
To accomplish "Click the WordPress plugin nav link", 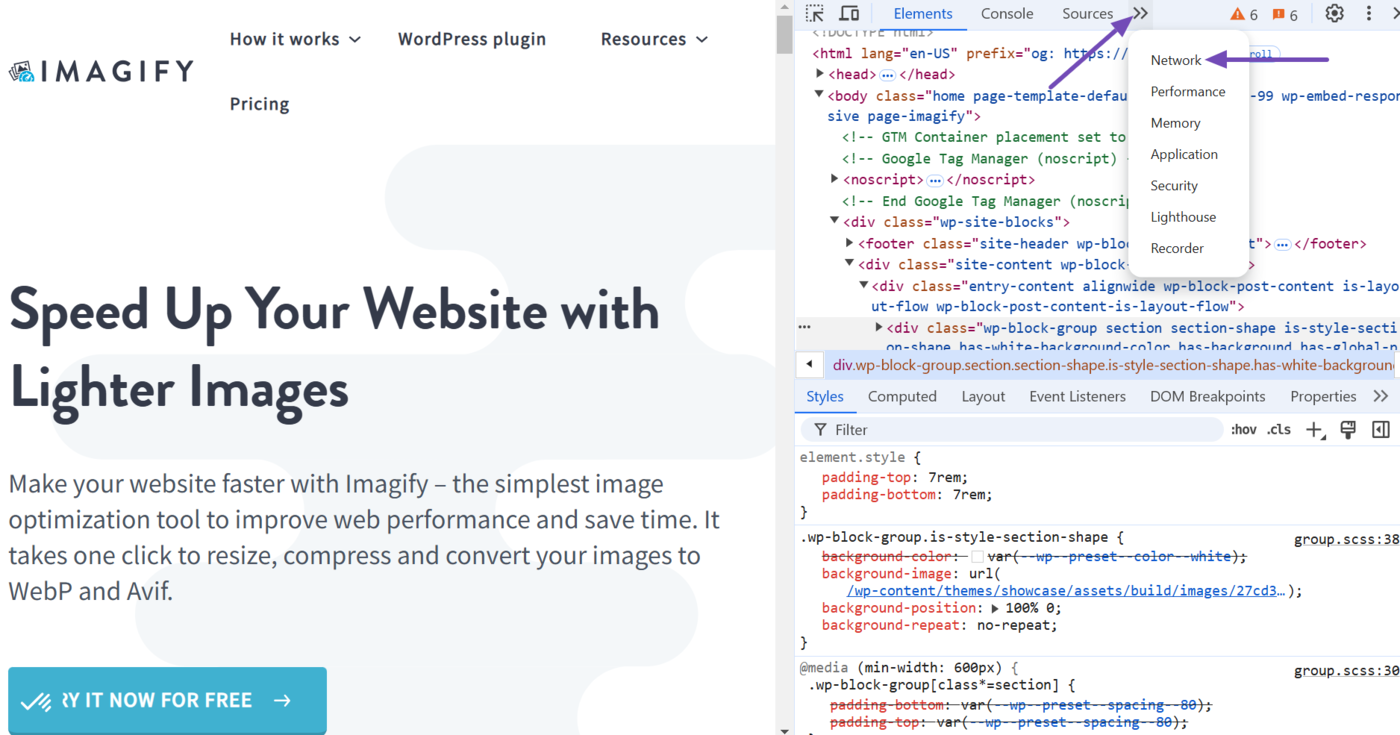I will [472, 39].
